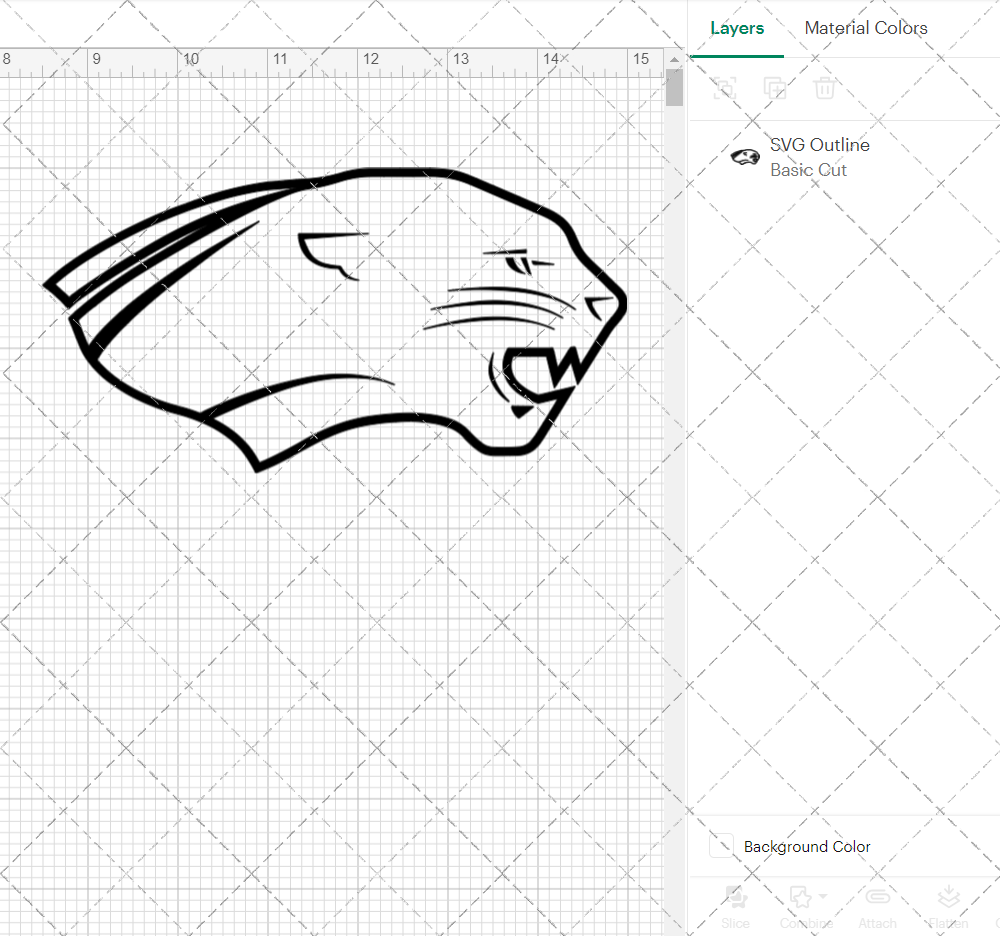Click the Duplicate layer icon
Screen dimensions: 1000x936
pyautogui.click(x=775, y=88)
